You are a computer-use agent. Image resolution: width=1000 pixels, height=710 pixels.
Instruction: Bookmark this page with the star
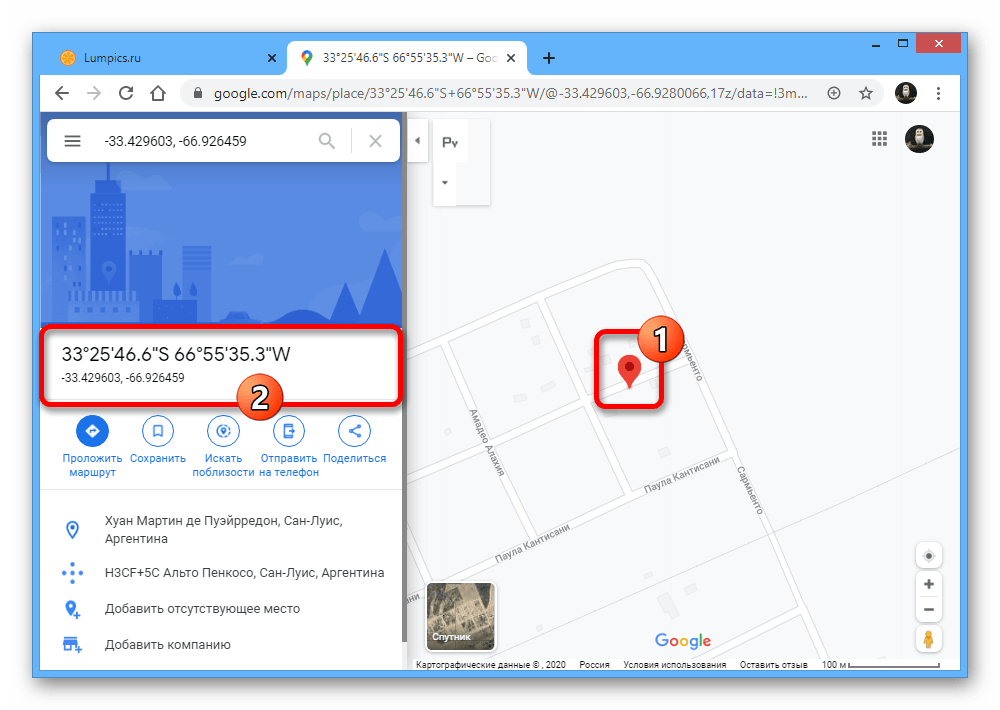coord(865,93)
